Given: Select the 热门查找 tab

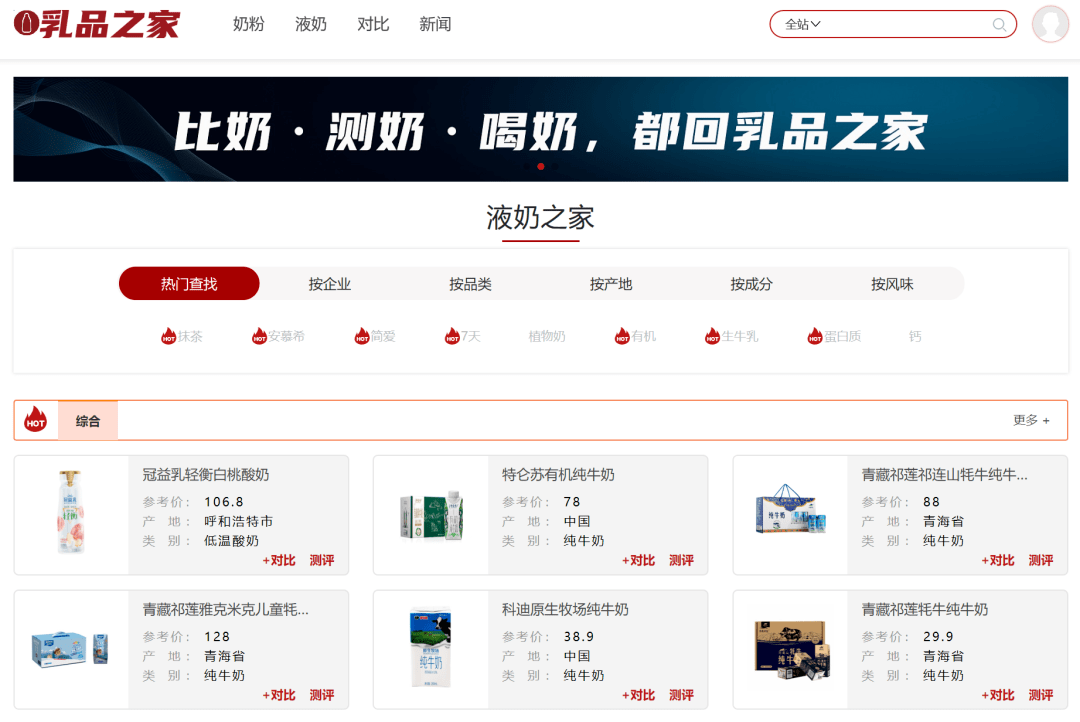Looking at the screenshot, I should 189,283.
